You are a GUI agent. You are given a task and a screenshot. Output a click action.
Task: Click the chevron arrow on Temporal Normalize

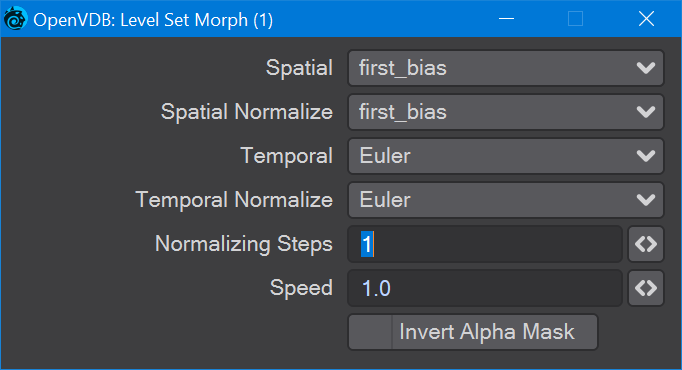click(x=646, y=200)
